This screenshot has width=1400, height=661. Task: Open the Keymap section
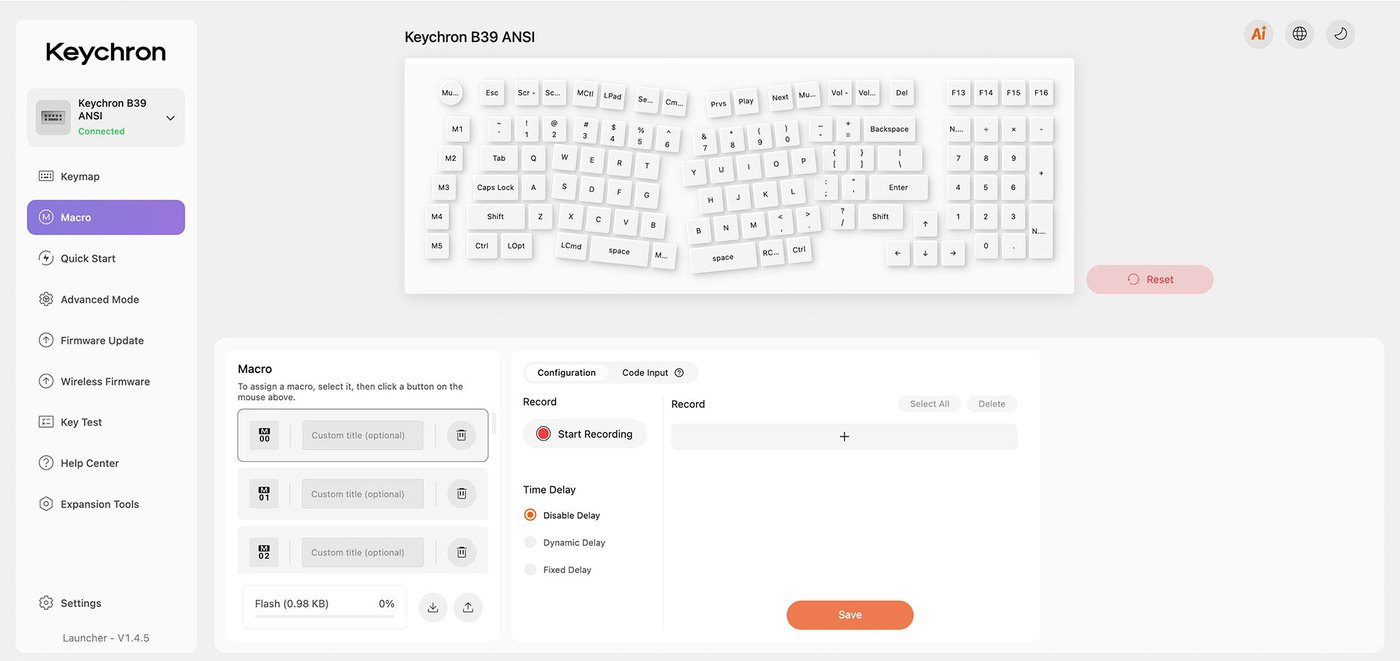pyautogui.click(x=106, y=176)
